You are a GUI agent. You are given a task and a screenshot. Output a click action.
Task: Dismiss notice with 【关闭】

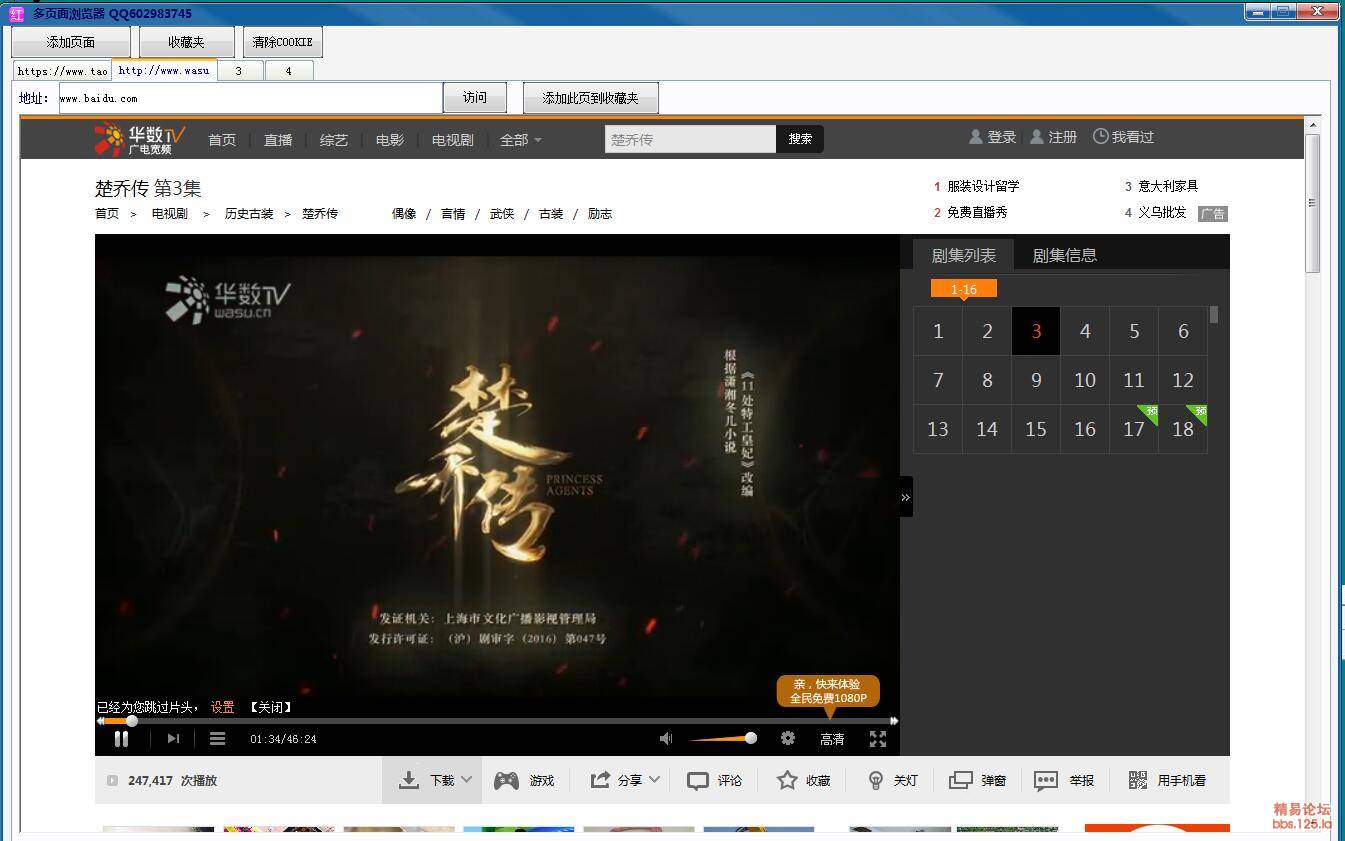270,707
